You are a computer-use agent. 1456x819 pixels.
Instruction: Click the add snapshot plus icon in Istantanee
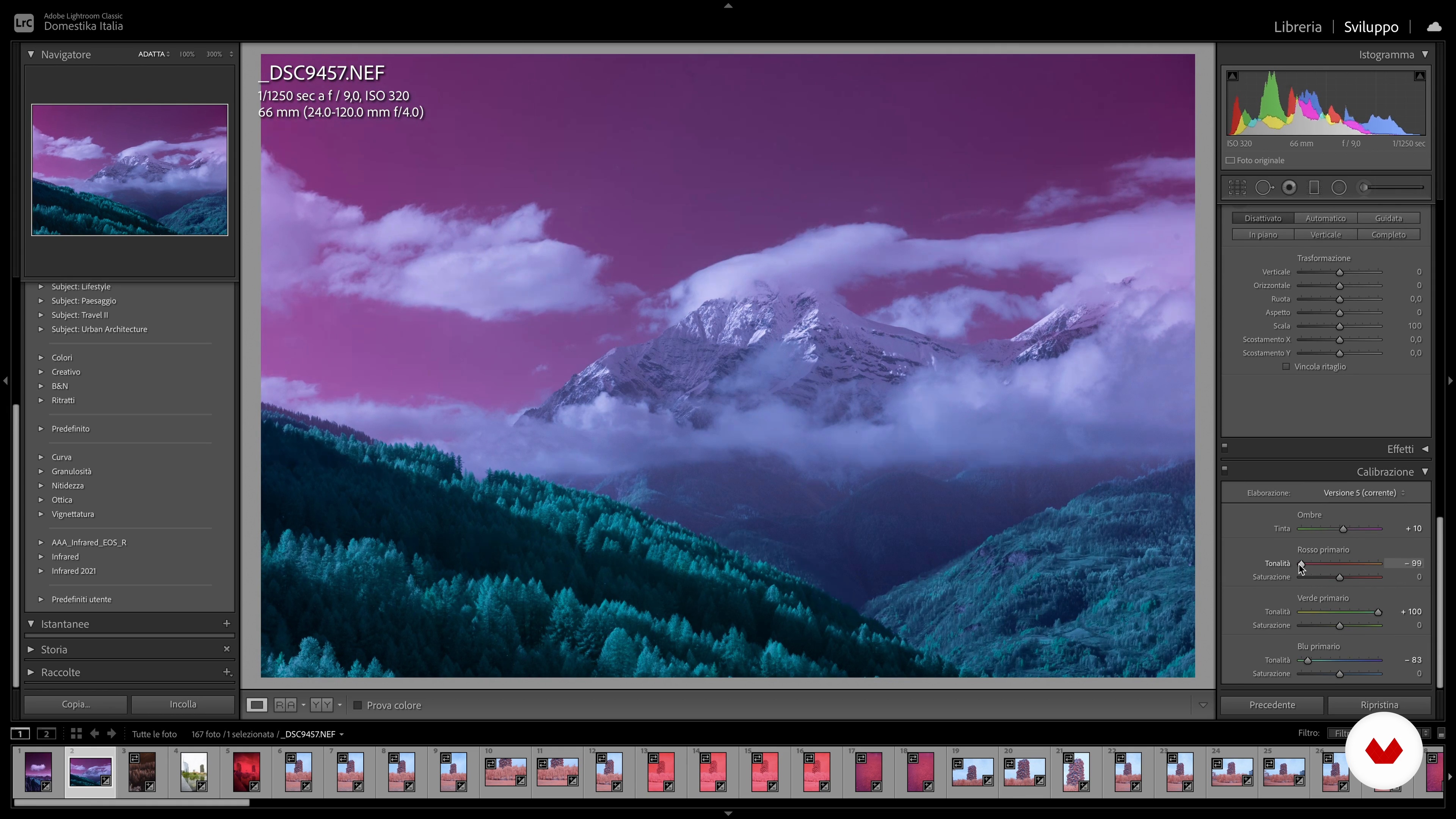(227, 623)
